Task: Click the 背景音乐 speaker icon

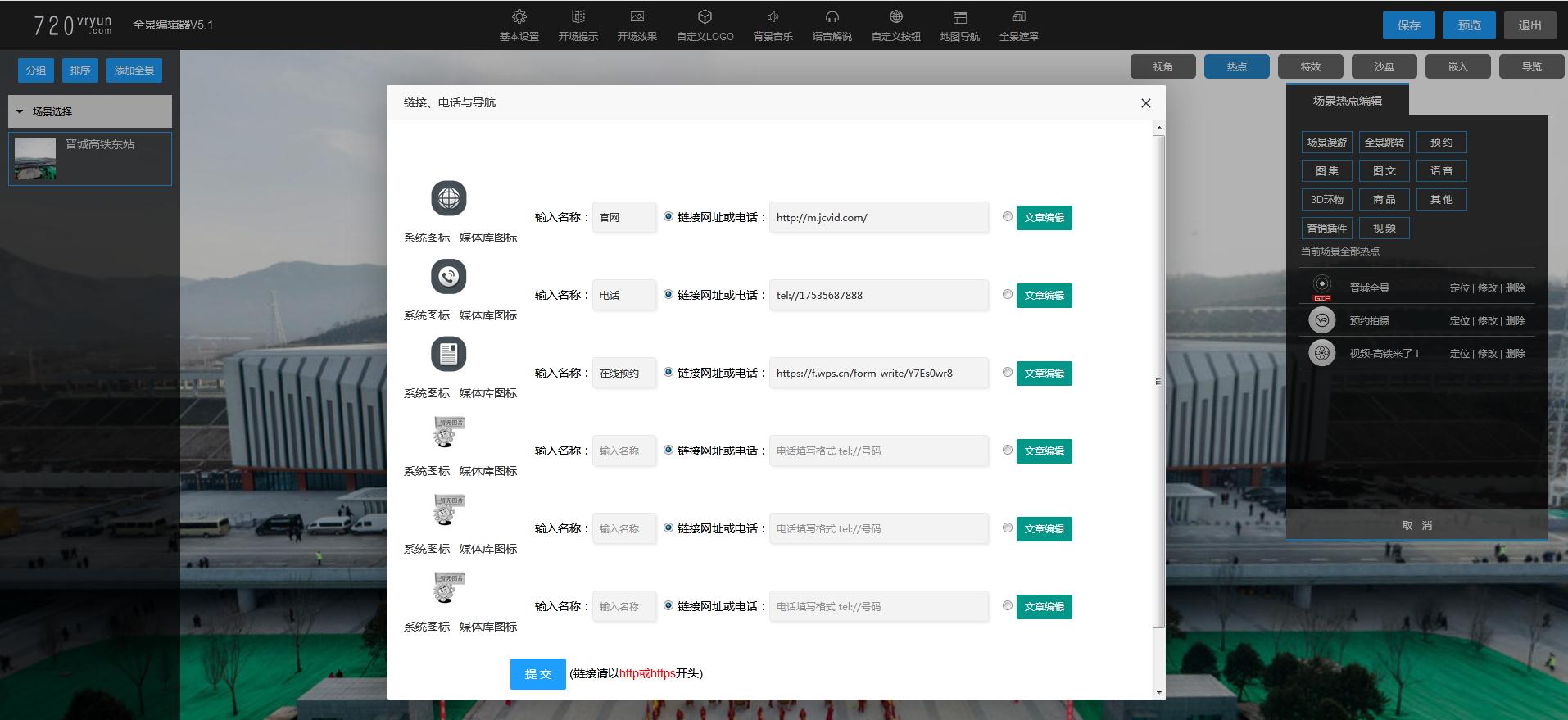Action: pyautogui.click(x=773, y=17)
